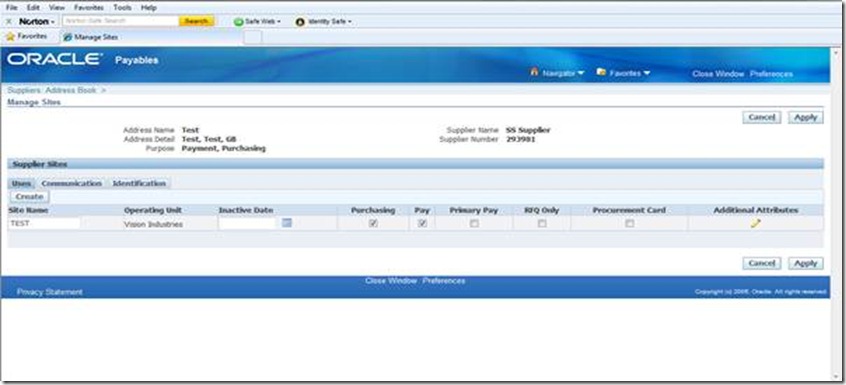This screenshot has width=846, height=385.
Task: Open the Identity Safe dropdown menu
Action: point(350,22)
